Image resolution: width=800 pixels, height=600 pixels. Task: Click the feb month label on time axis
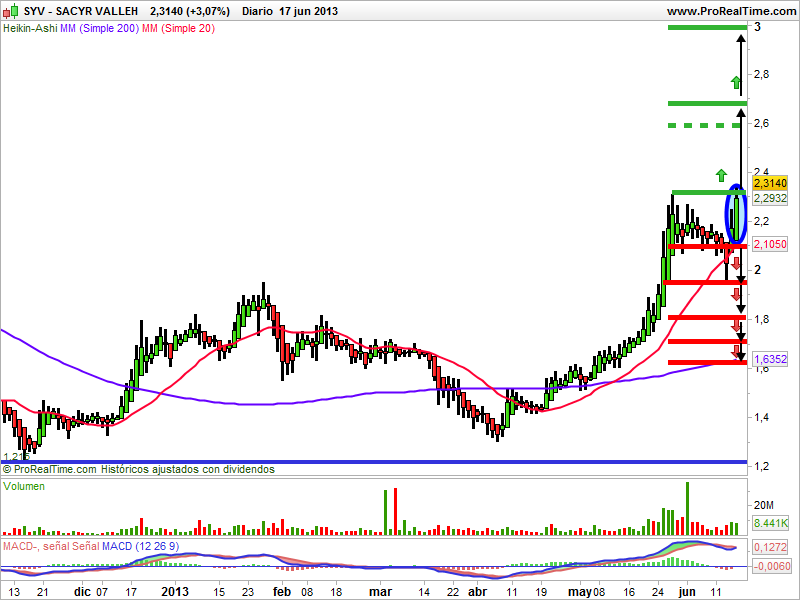click(282, 592)
